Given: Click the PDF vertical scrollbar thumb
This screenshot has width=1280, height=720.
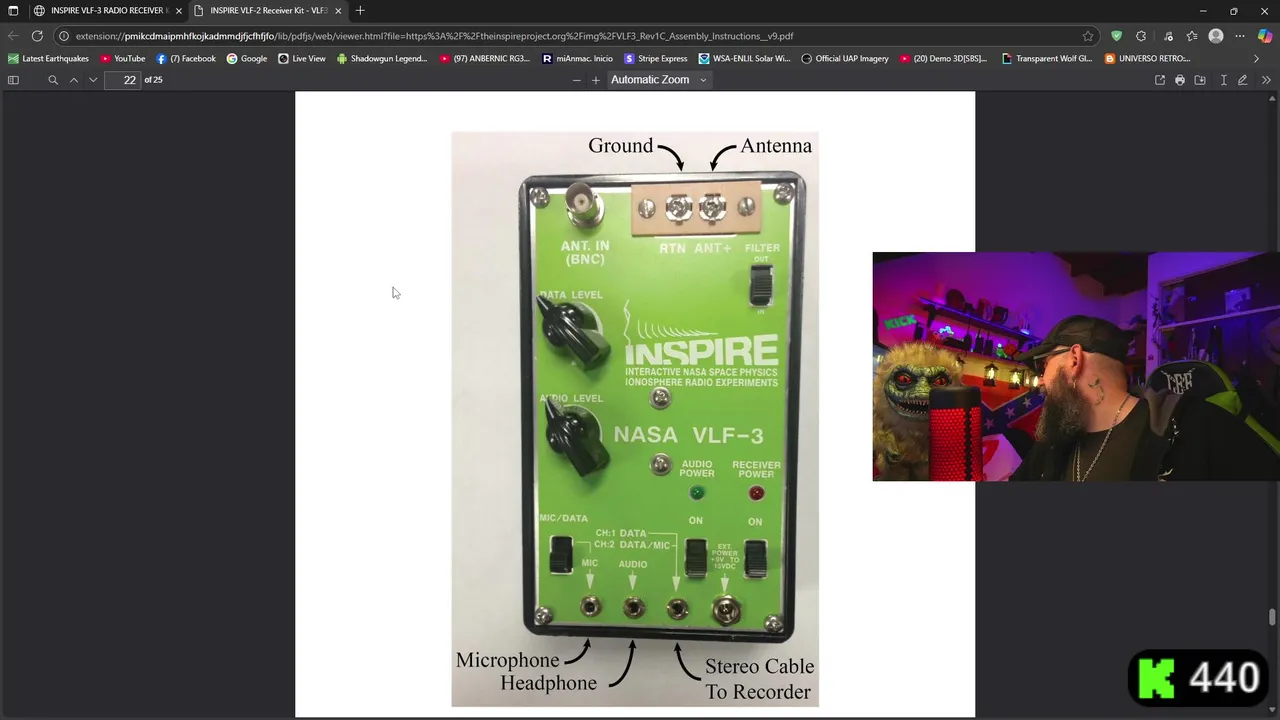Looking at the screenshot, I should click(1273, 618).
